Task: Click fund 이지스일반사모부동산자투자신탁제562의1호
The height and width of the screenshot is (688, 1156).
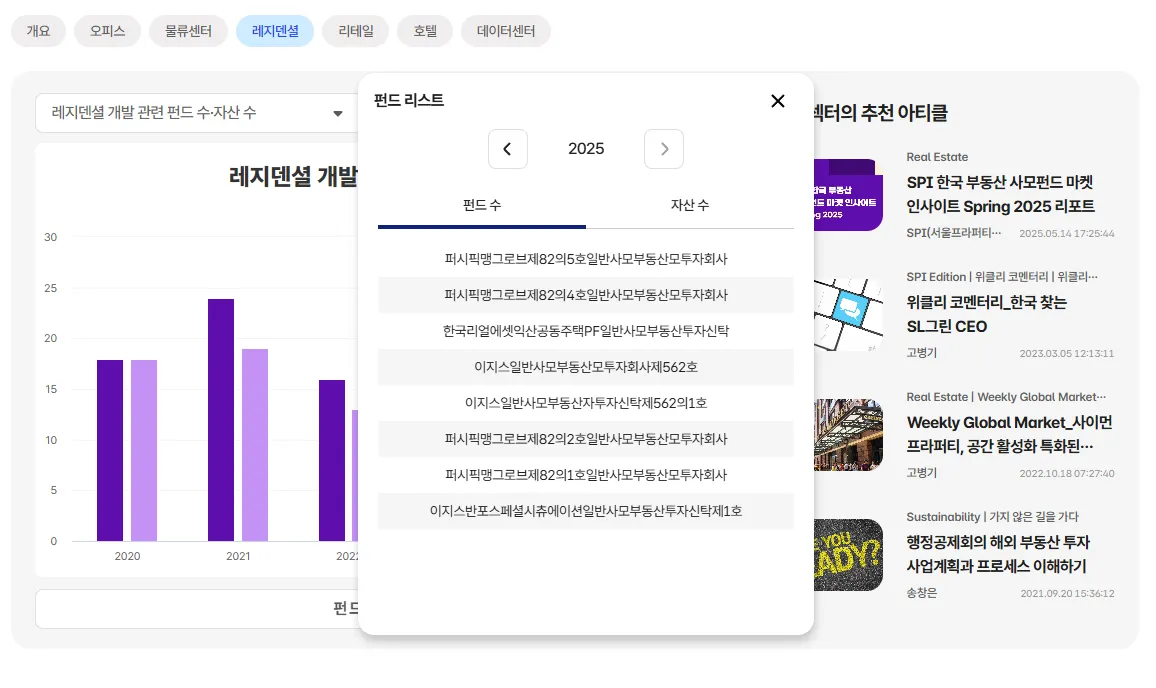Action: 586,403
